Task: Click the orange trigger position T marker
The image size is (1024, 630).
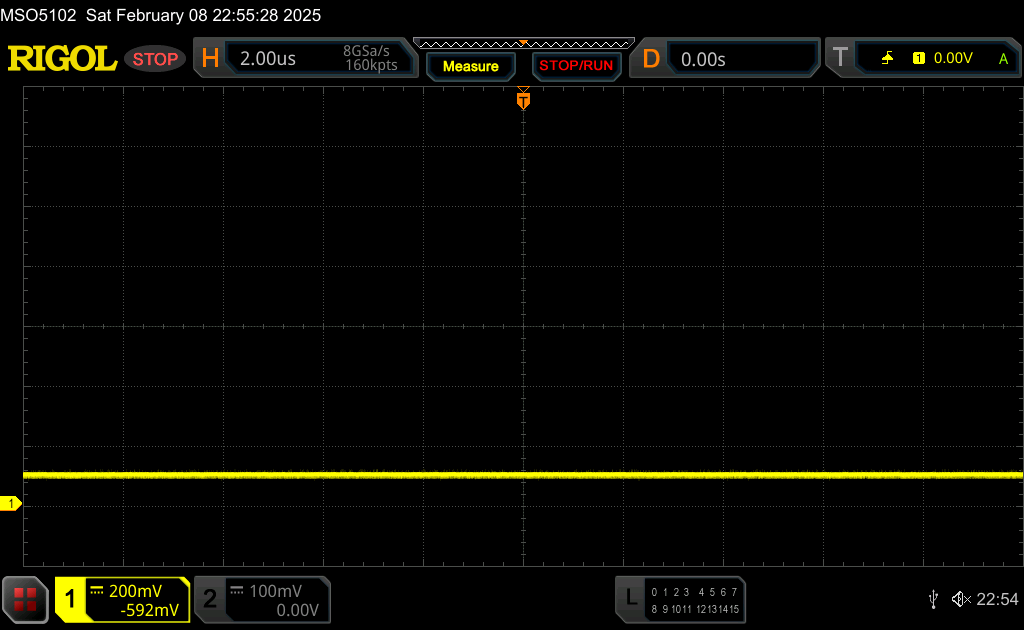Action: tap(523, 99)
